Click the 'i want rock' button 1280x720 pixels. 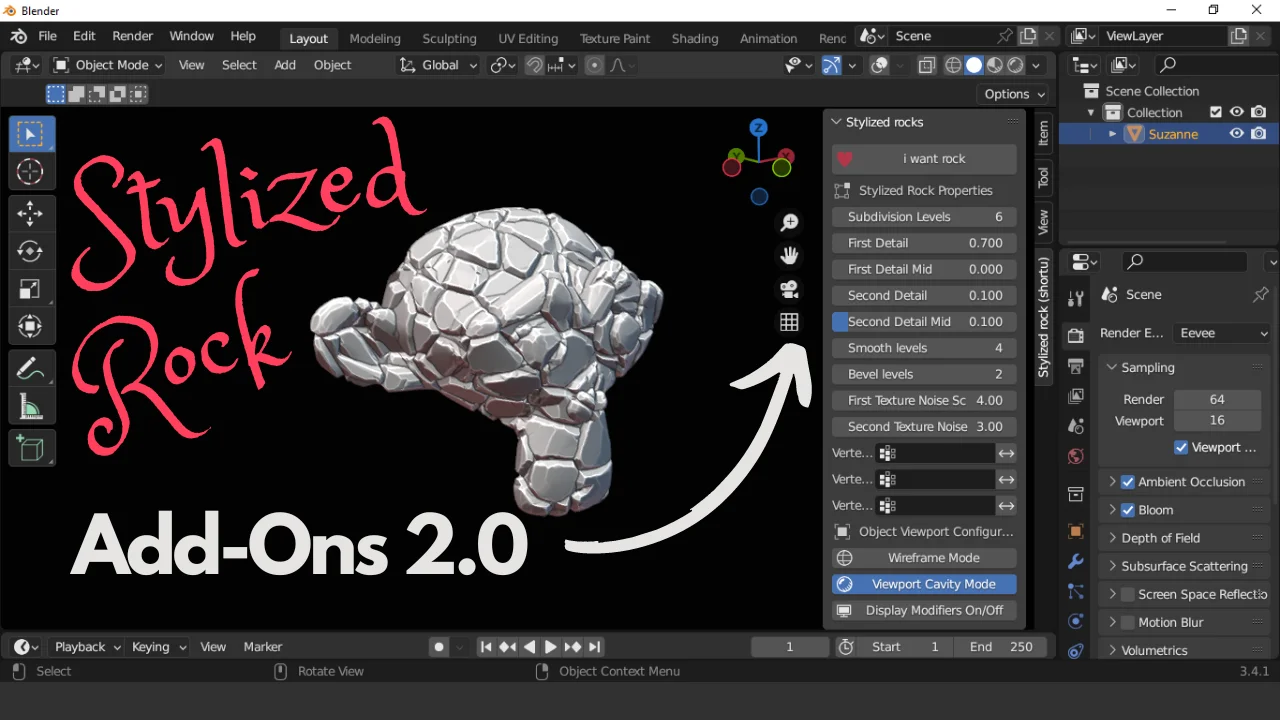point(924,159)
